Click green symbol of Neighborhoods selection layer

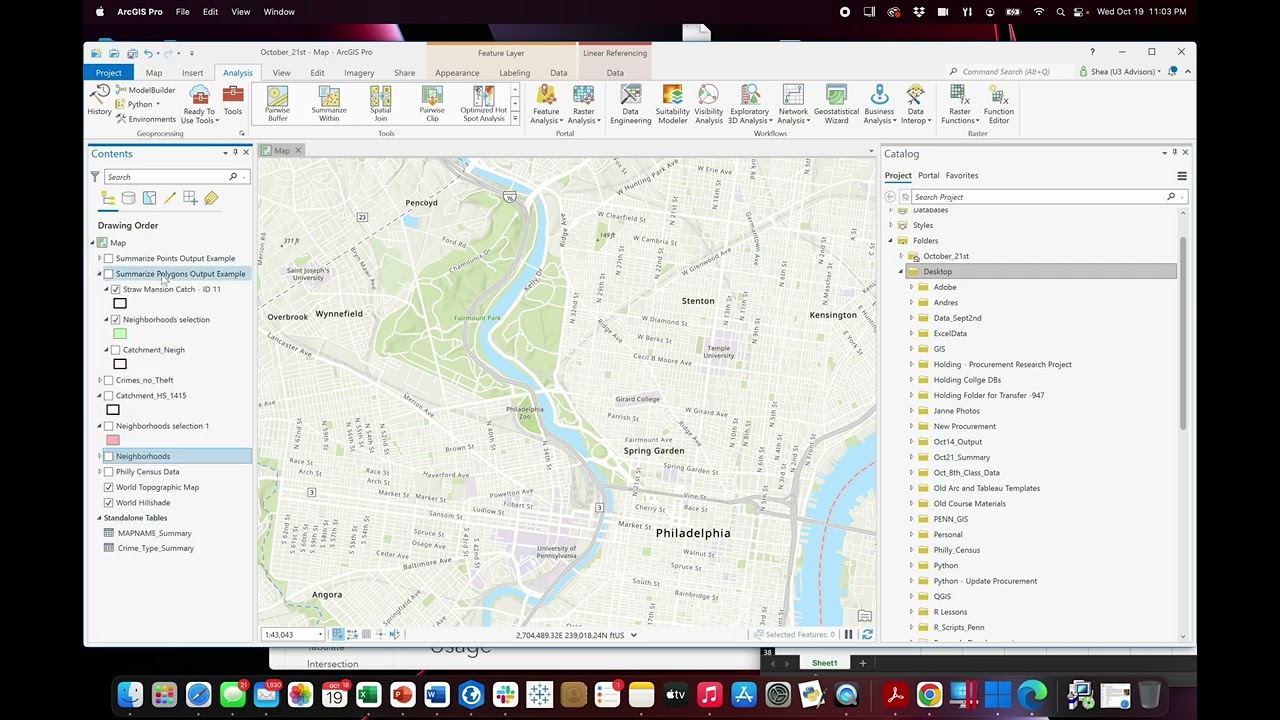[x=120, y=334]
